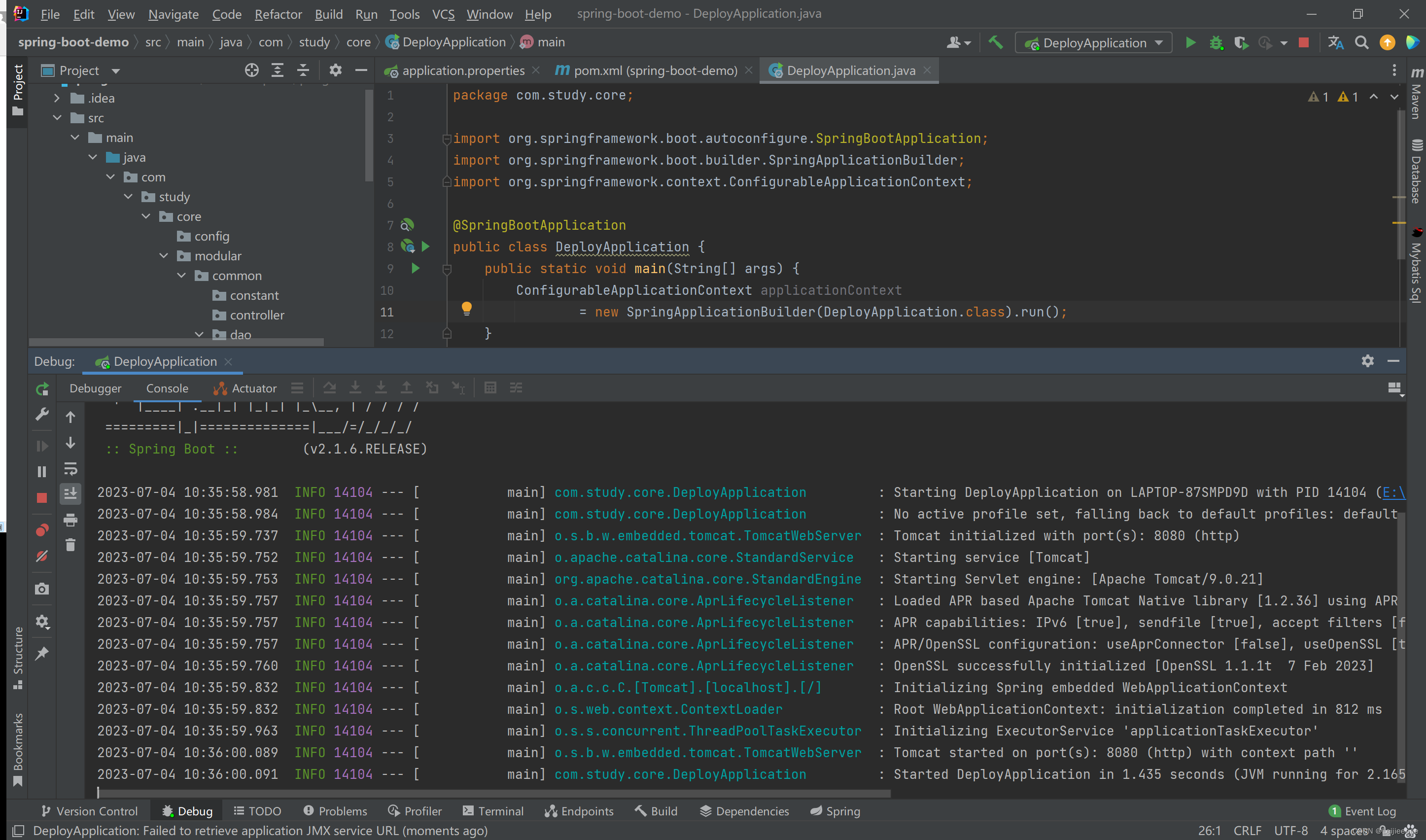The image size is (1426, 840).
Task: Resume program in the debug sidebar
Action: tap(42, 446)
